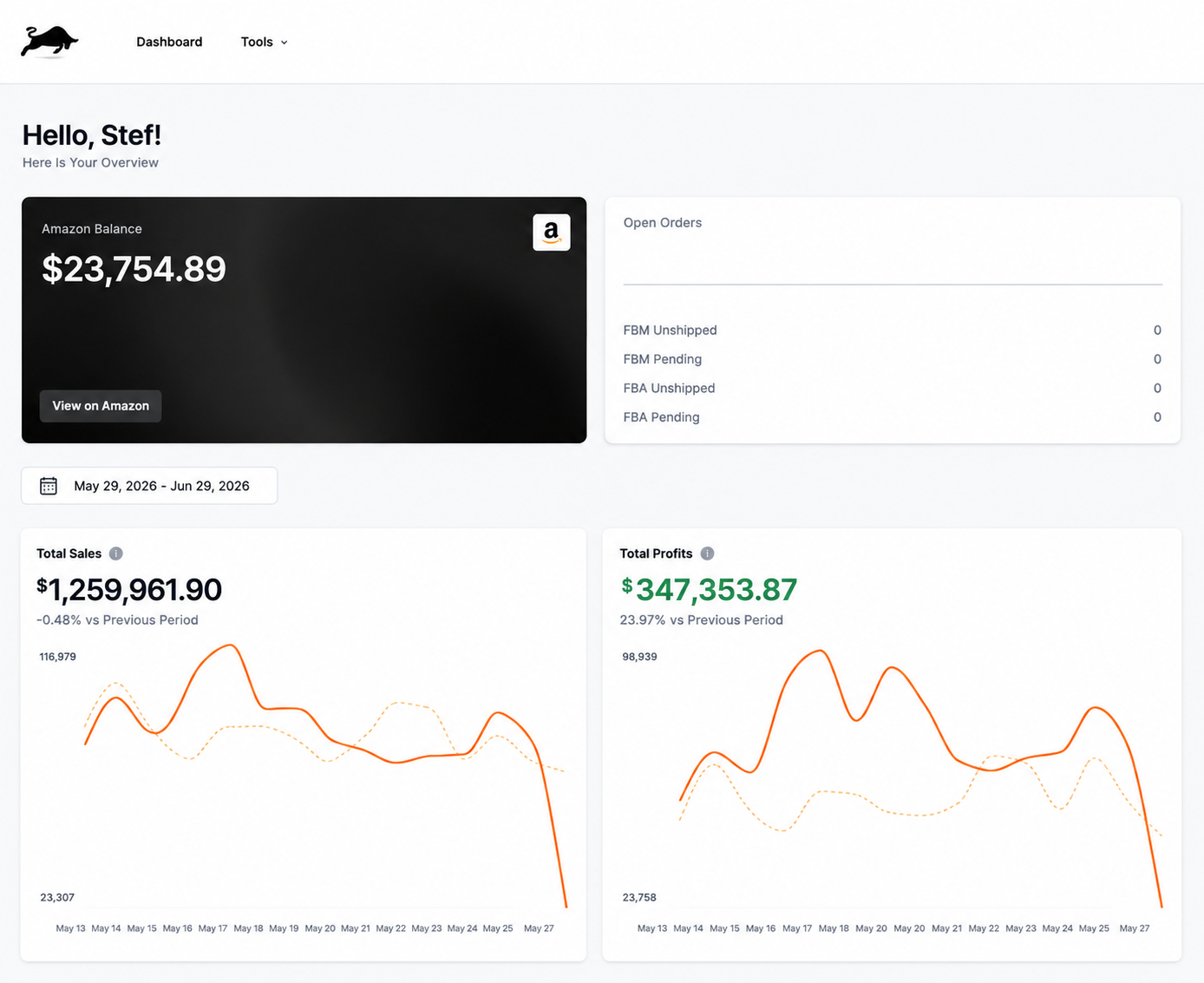1204x983 pixels.
Task: Click the bull logo in header
Action: coord(49,42)
